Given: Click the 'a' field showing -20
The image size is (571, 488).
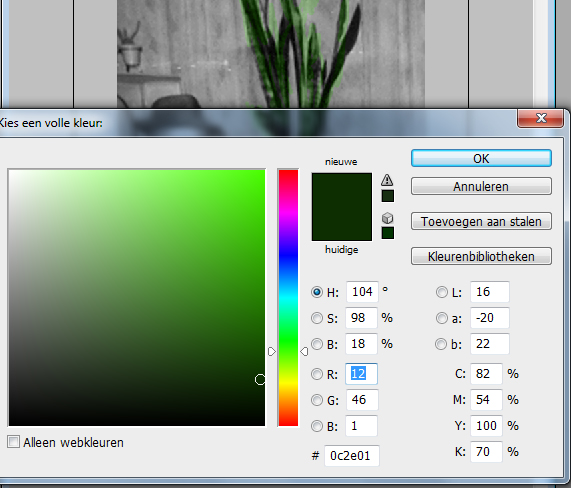Looking at the screenshot, I should tap(490, 318).
